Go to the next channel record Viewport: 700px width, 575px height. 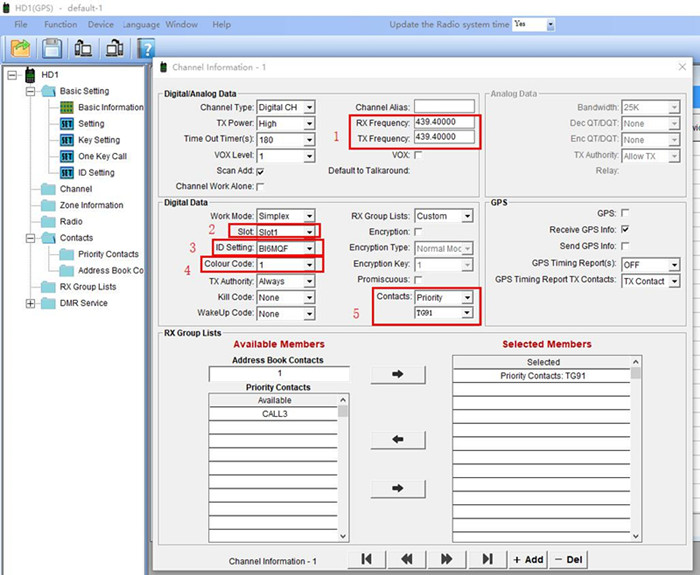click(447, 559)
